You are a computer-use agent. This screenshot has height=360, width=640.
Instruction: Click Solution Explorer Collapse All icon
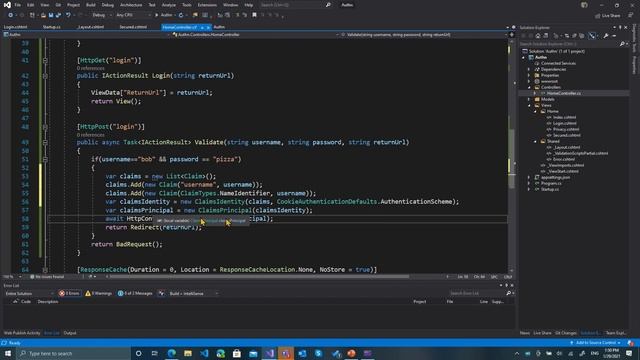tap(574, 36)
